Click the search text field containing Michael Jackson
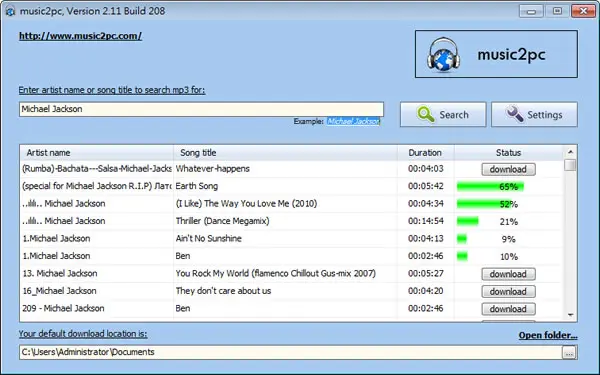This screenshot has width=600, height=375. point(201,109)
